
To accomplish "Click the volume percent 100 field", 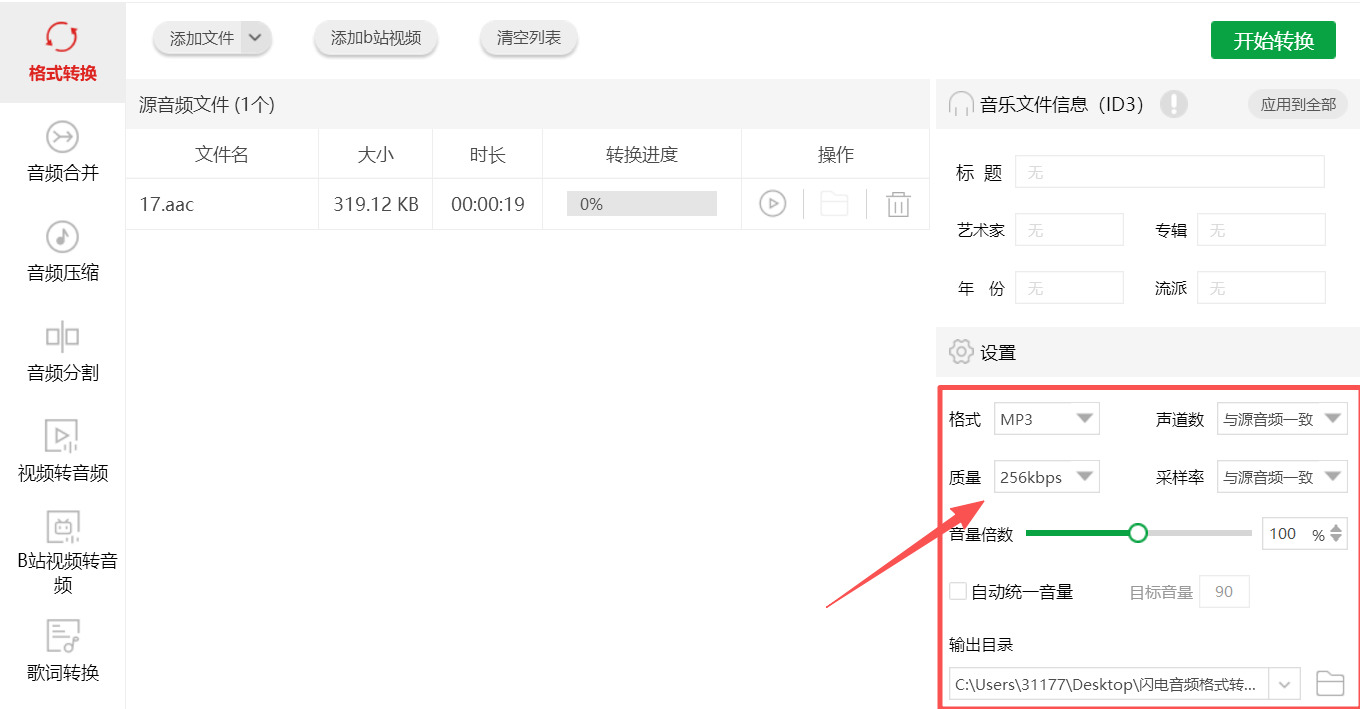I will point(1284,534).
